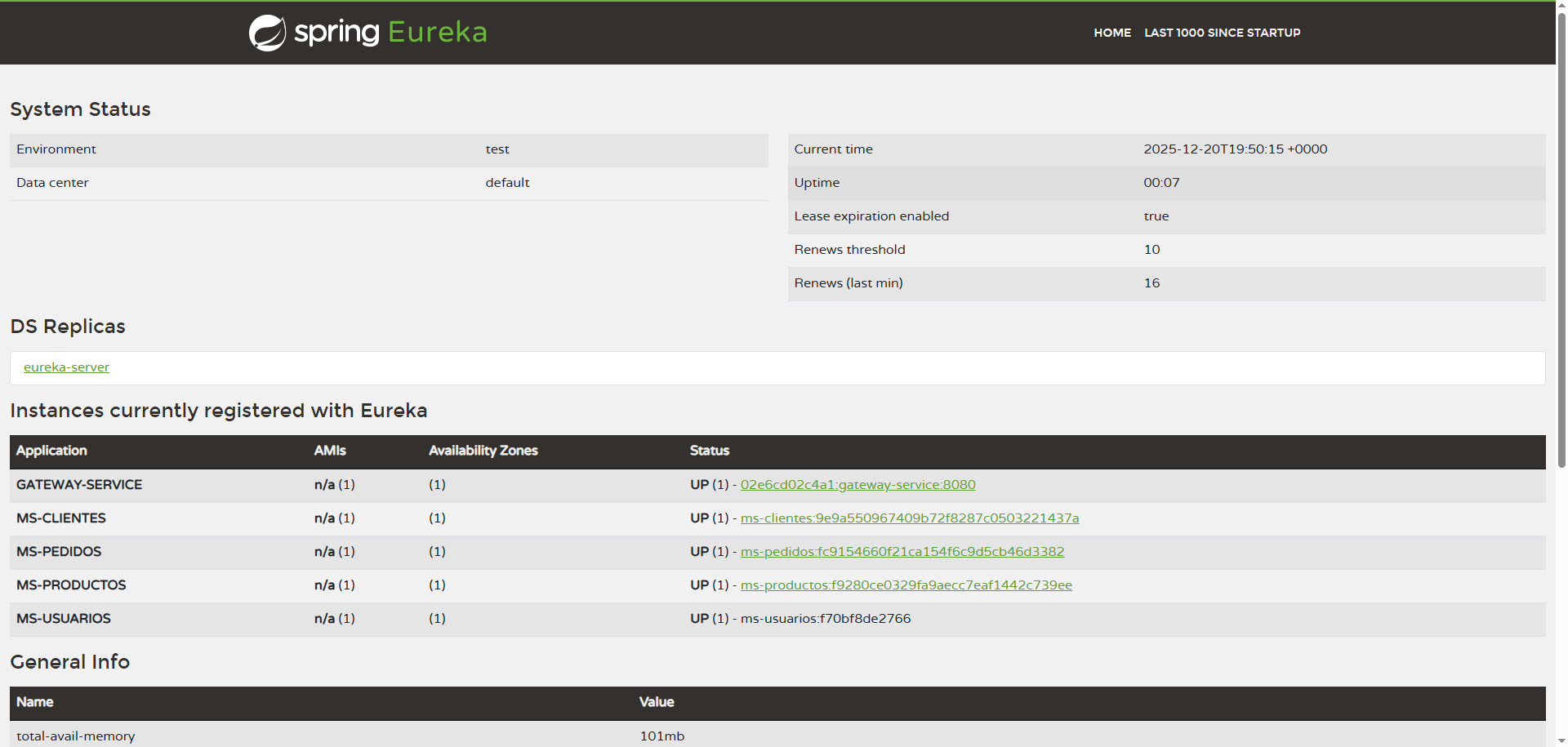Click the AMIs column header
This screenshot has width=1568, height=747.
pos(330,451)
